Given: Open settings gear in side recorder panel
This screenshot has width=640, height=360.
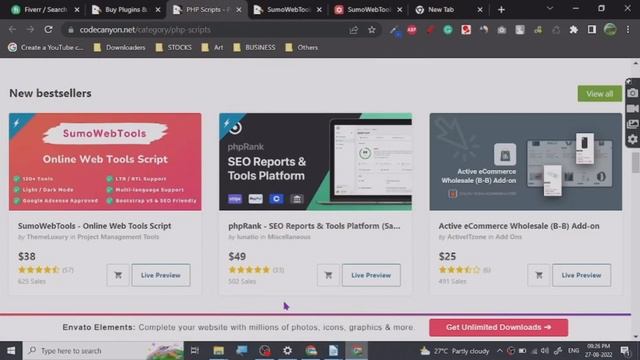Looking at the screenshot, I should [x=632, y=140].
